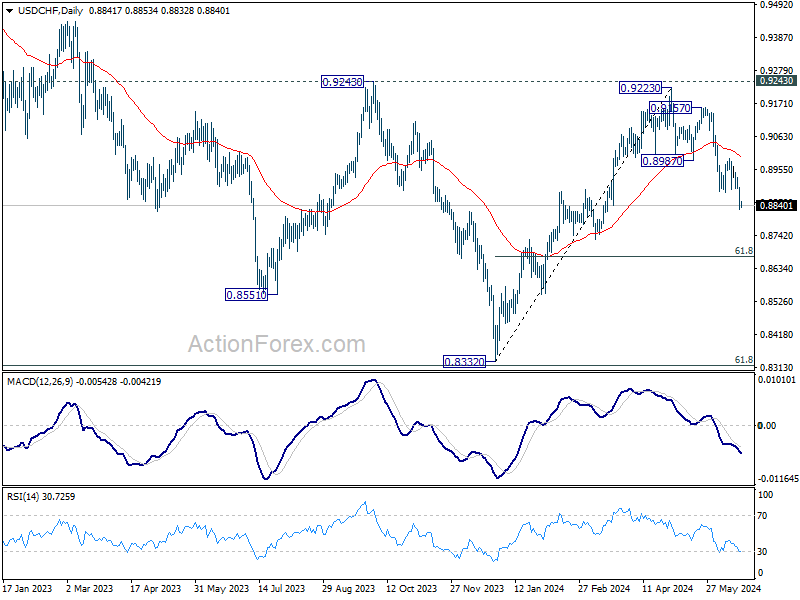
Task: Click the 12 Oct 2023 date on the time axis
Action: point(412,588)
